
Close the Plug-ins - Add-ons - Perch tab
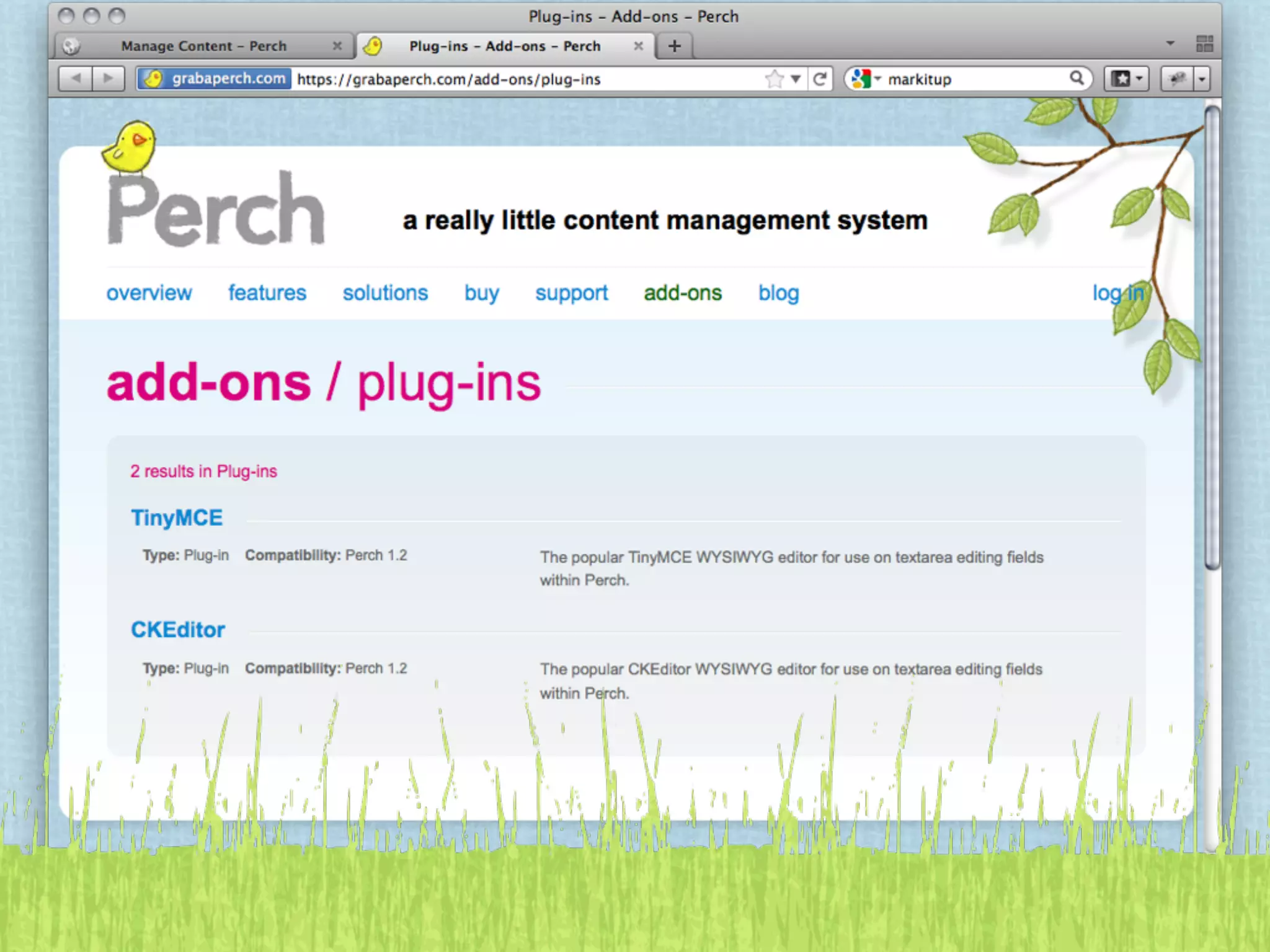click(x=638, y=46)
